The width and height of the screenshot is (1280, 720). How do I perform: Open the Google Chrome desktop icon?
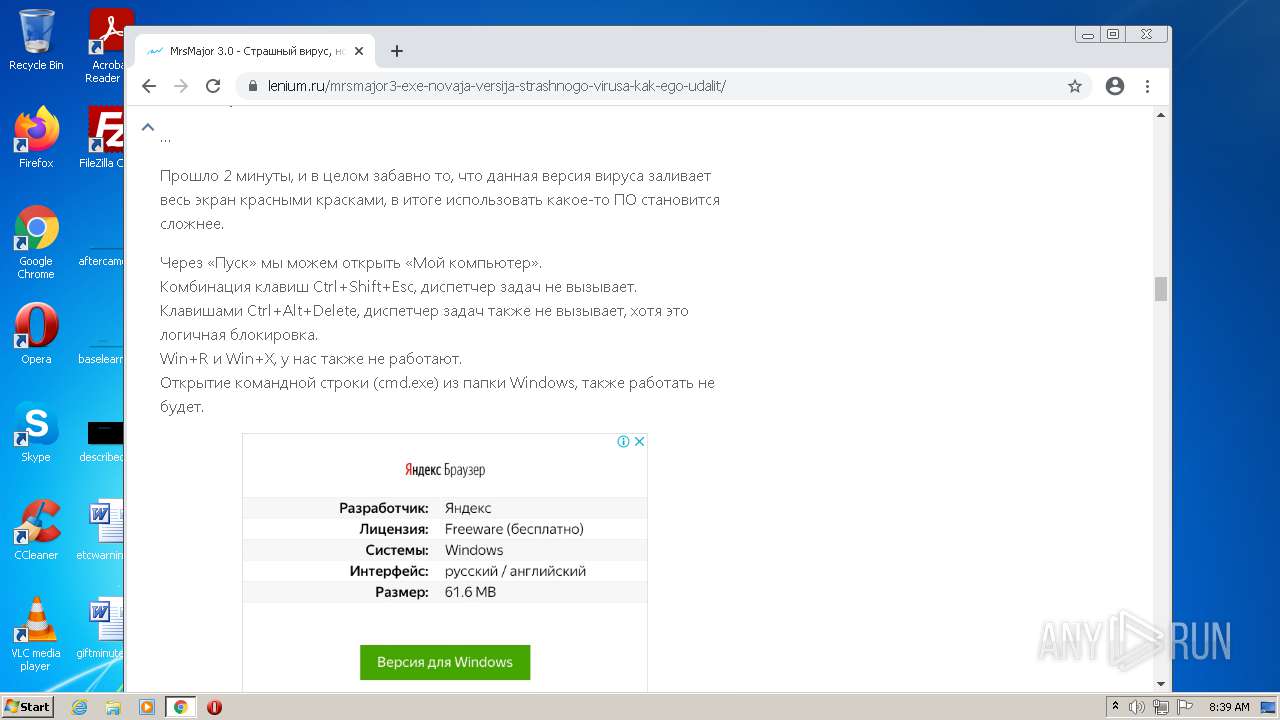(36, 243)
